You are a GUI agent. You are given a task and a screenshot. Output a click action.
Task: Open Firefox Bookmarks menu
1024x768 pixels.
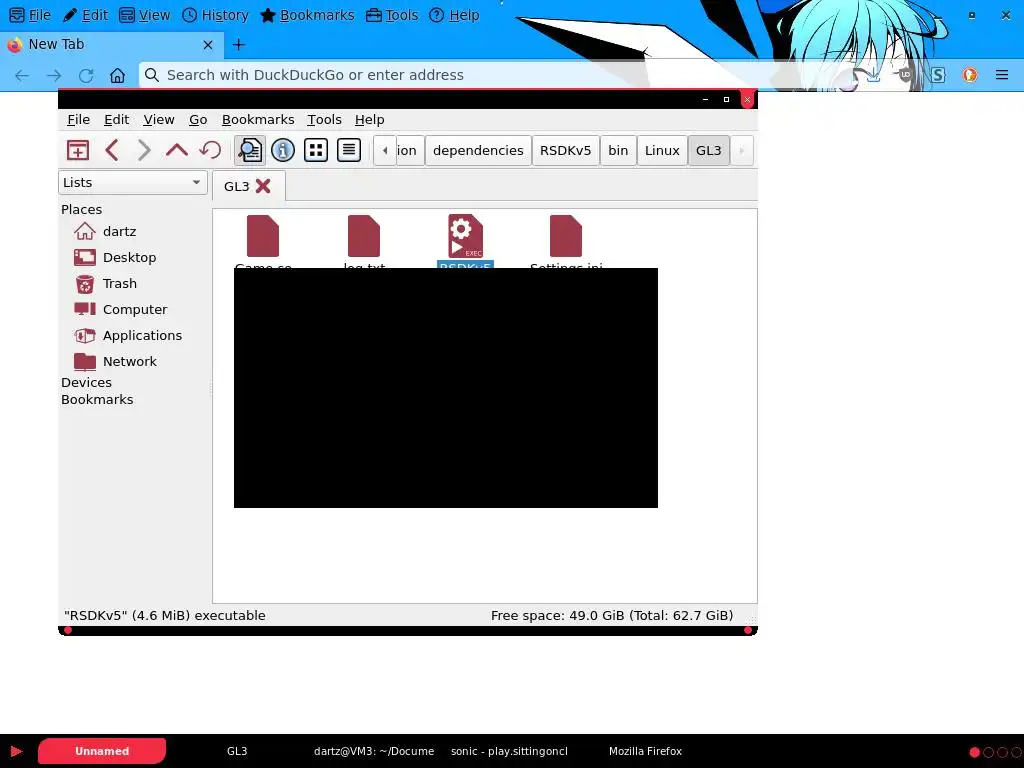click(x=307, y=15)
